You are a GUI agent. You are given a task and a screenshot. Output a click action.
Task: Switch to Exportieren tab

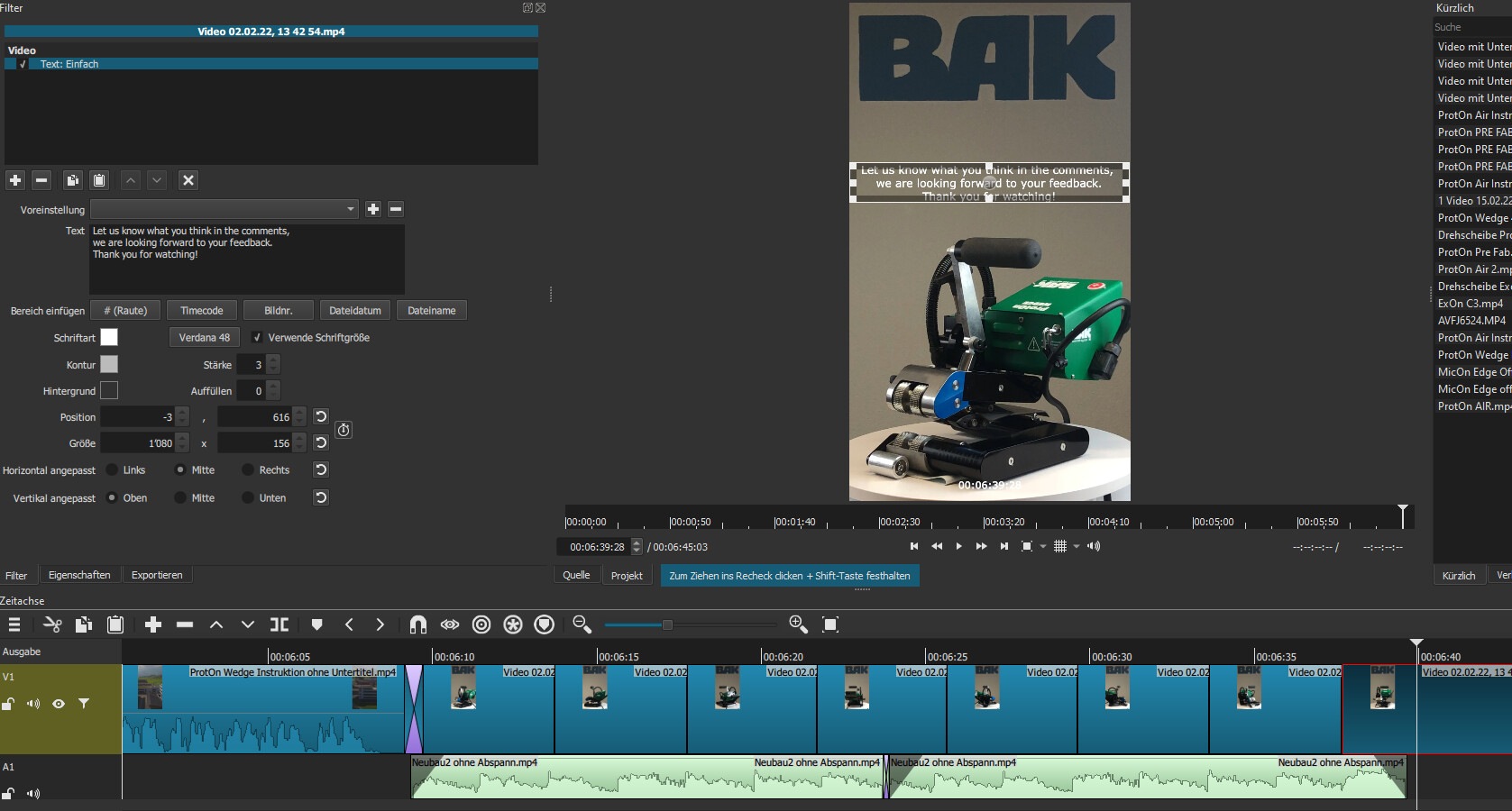click(x=157, y=575)
